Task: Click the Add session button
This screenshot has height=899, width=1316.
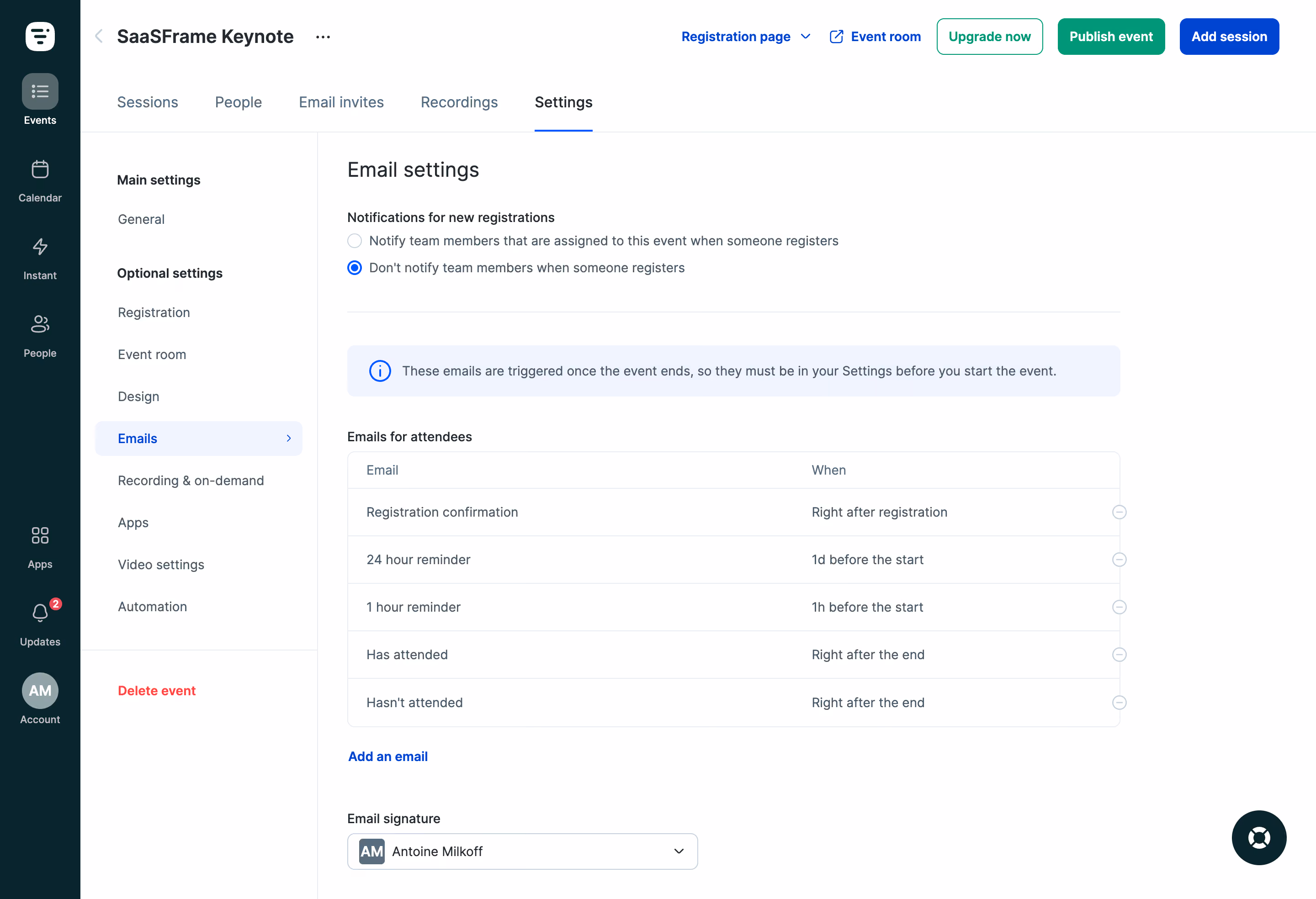Action: 1229,36
